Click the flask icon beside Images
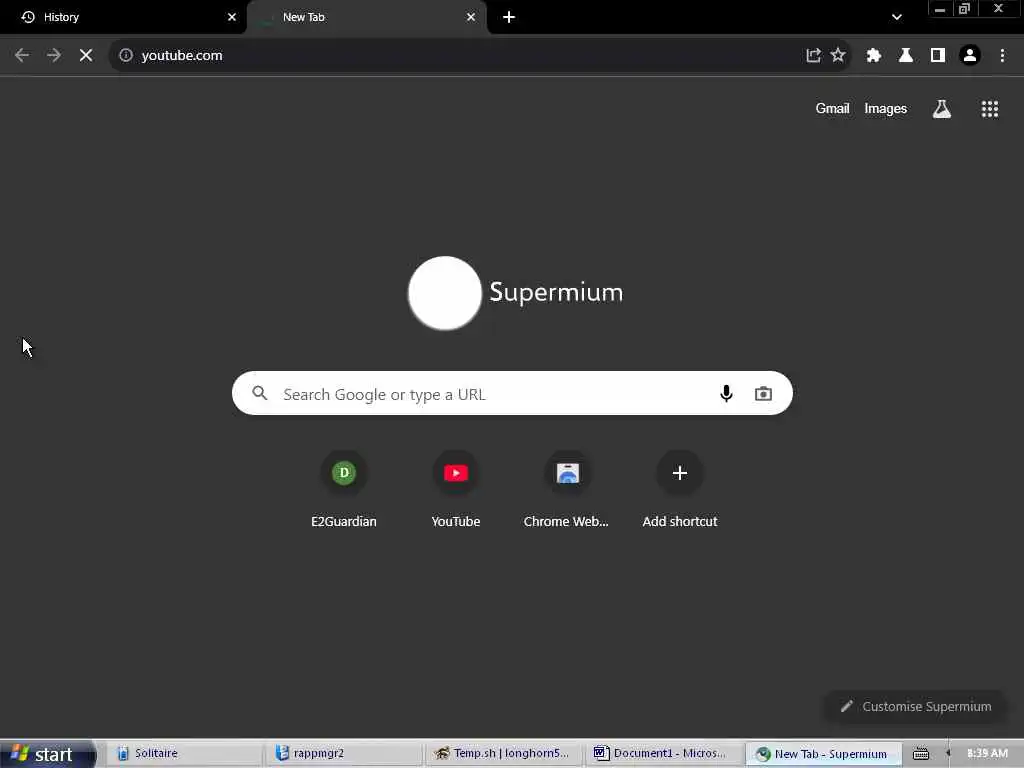The width and height of the screenshot is (1024, 768). pyautogui.click(x=941, y=109)
